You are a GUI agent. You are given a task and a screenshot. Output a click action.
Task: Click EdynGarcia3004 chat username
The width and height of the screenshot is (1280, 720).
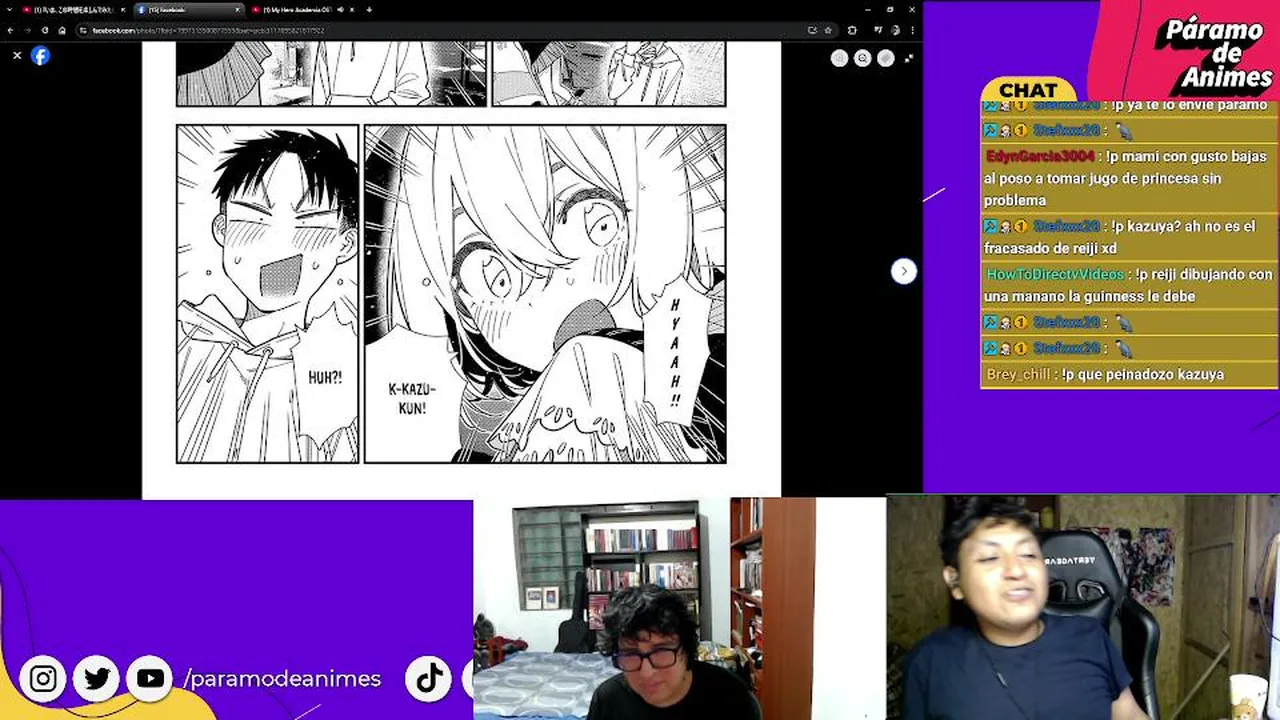(x=1040, y=157)
